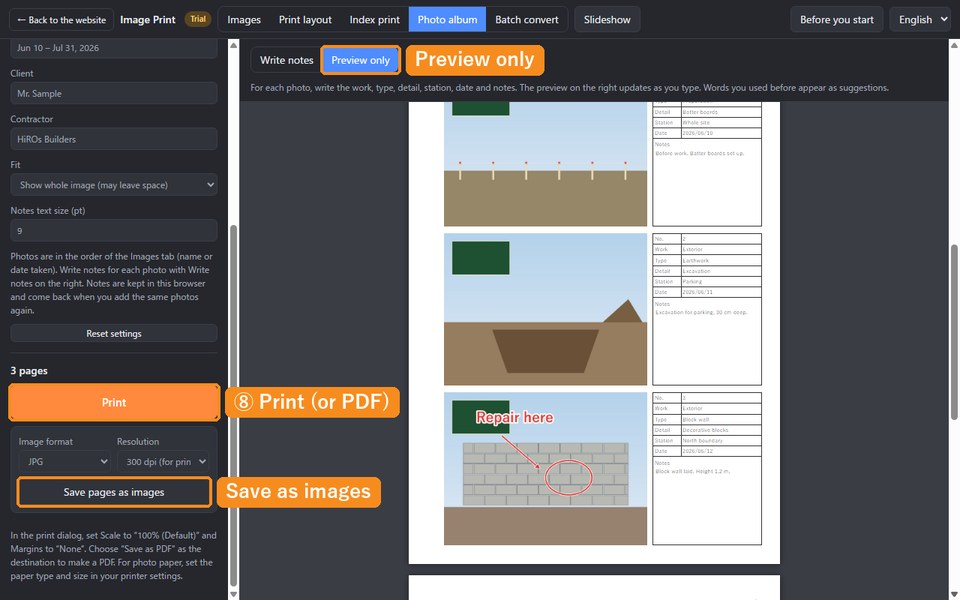Click Save pages as images
960x600 pixels.
114,492
